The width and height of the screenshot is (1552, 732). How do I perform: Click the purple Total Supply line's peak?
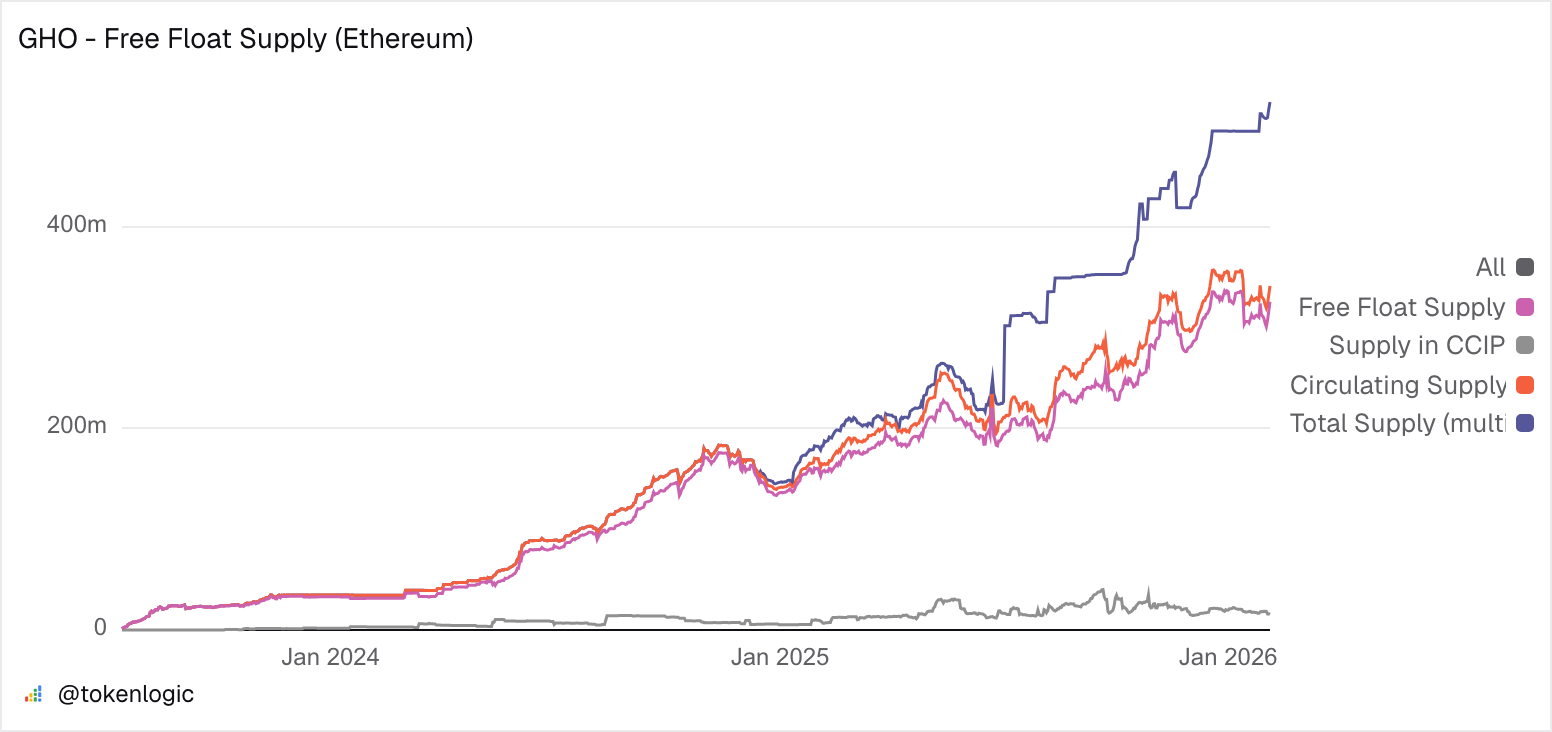click(x=1269, y=103)
